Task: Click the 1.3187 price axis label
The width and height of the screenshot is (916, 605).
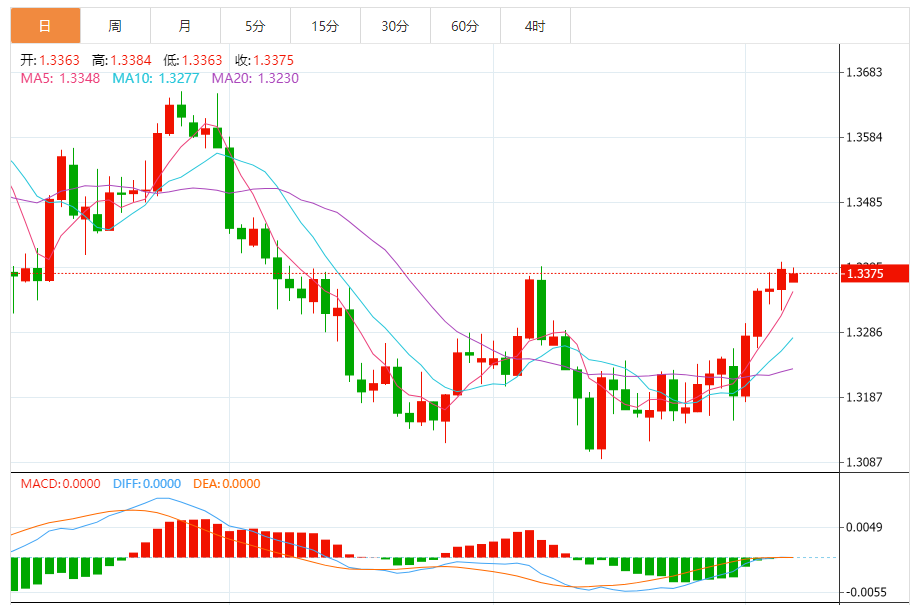Action: pos(864,397)
